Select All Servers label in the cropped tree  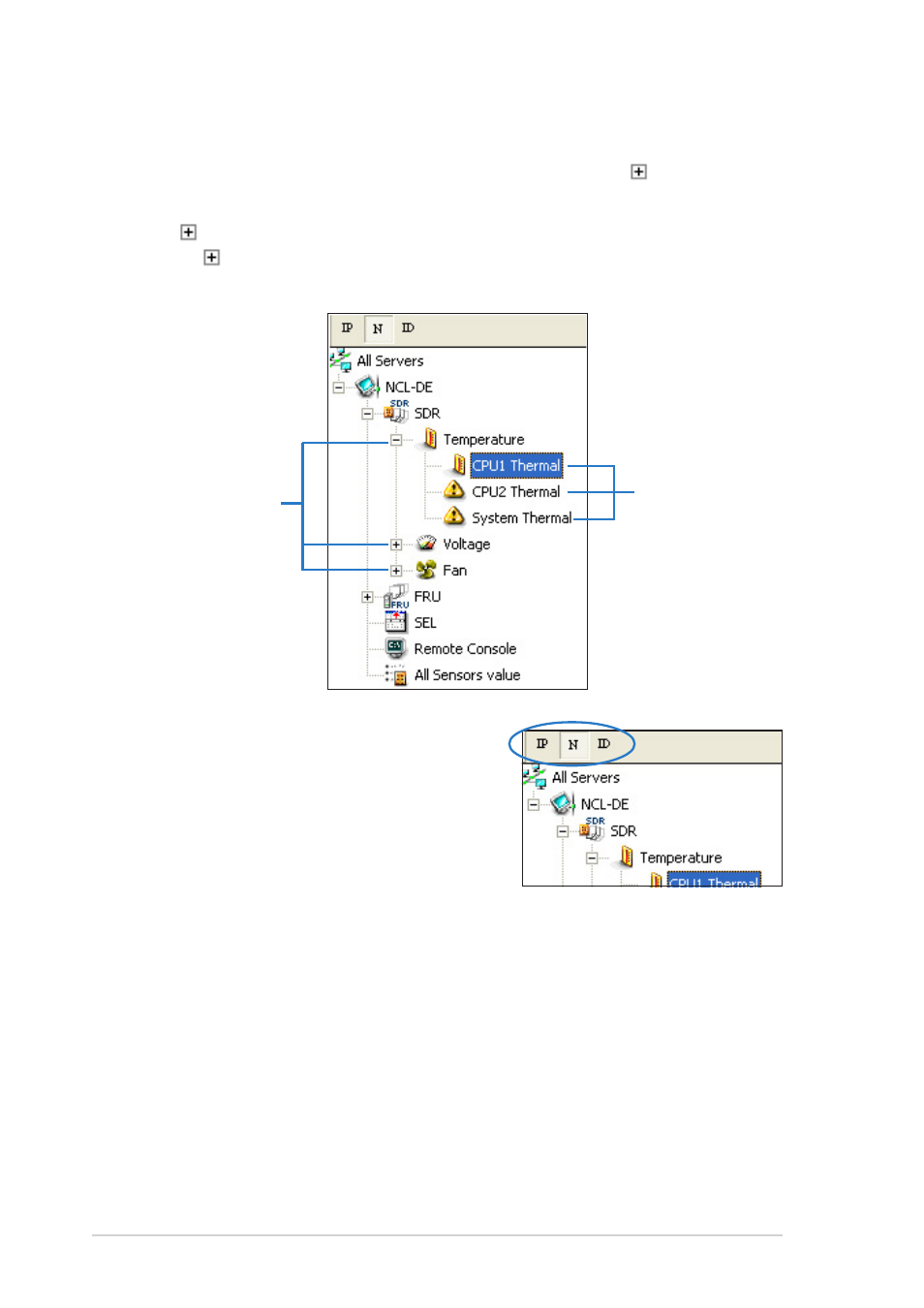[x=586, y=777]
